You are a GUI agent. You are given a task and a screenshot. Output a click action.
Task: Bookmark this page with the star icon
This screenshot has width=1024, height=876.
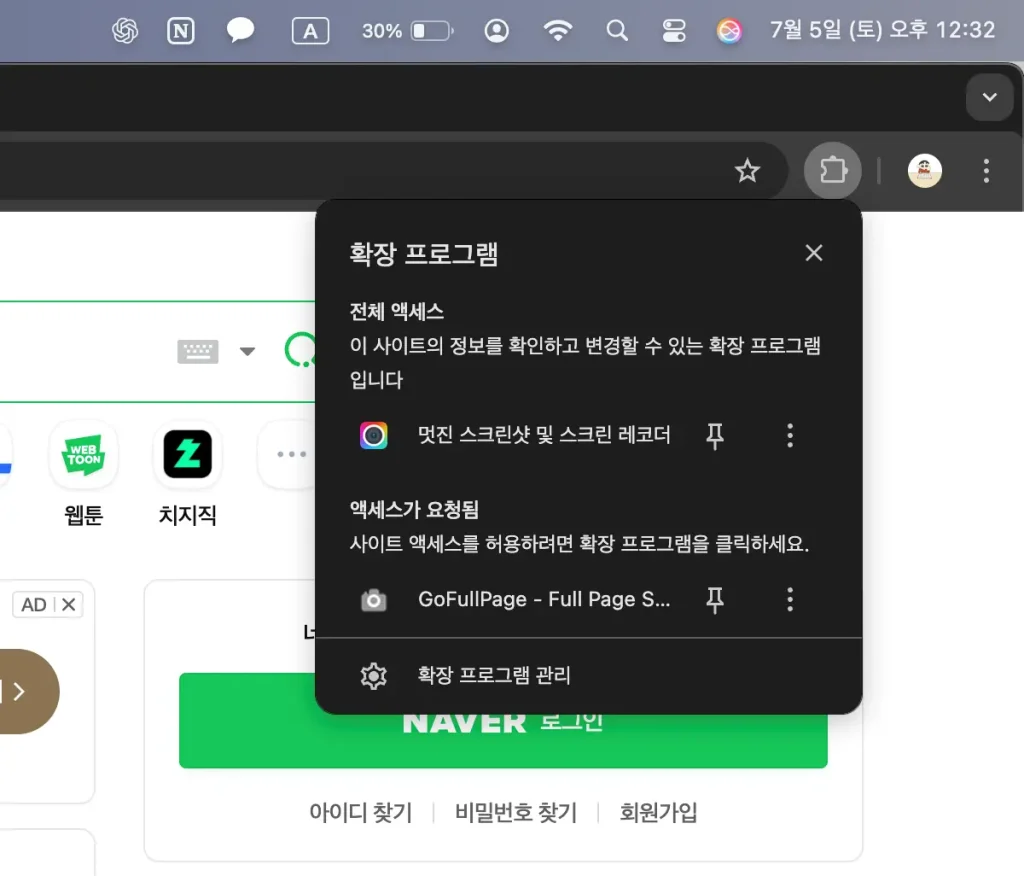click(x=747, y=172)
